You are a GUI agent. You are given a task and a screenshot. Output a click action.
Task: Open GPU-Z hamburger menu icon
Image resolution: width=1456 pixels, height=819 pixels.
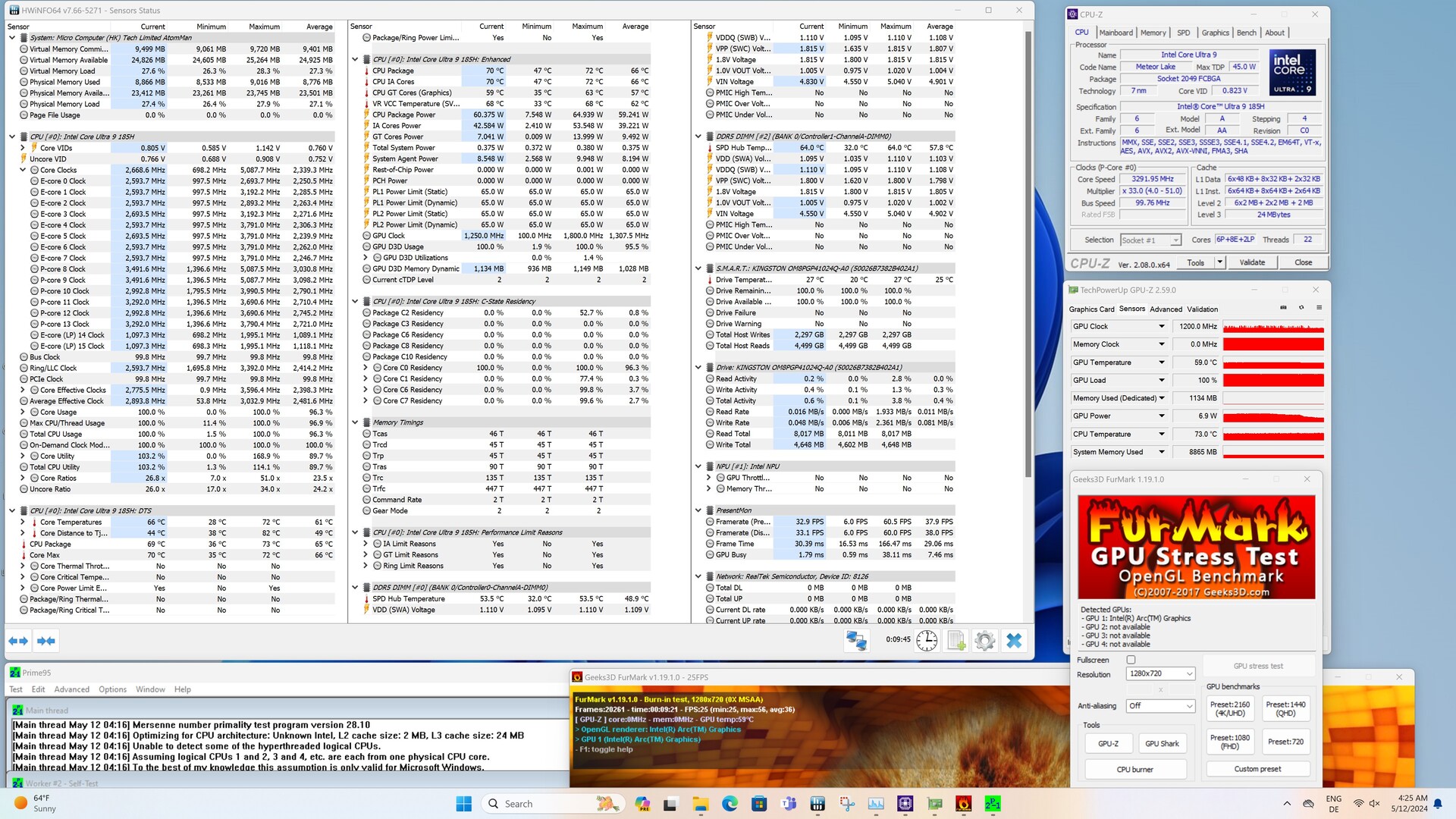(1319, 308)
